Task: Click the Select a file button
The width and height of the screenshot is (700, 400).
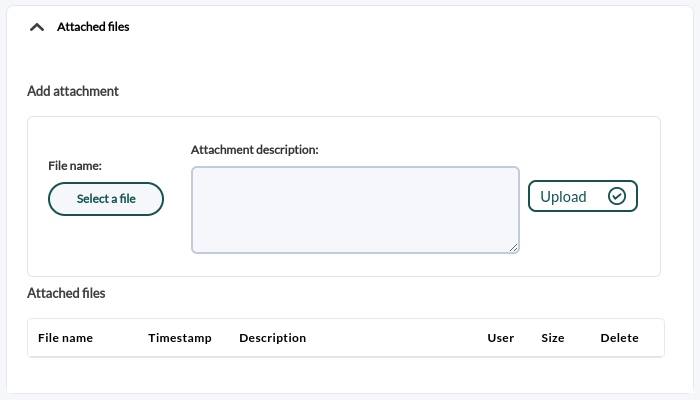Action: click(106, 199)
